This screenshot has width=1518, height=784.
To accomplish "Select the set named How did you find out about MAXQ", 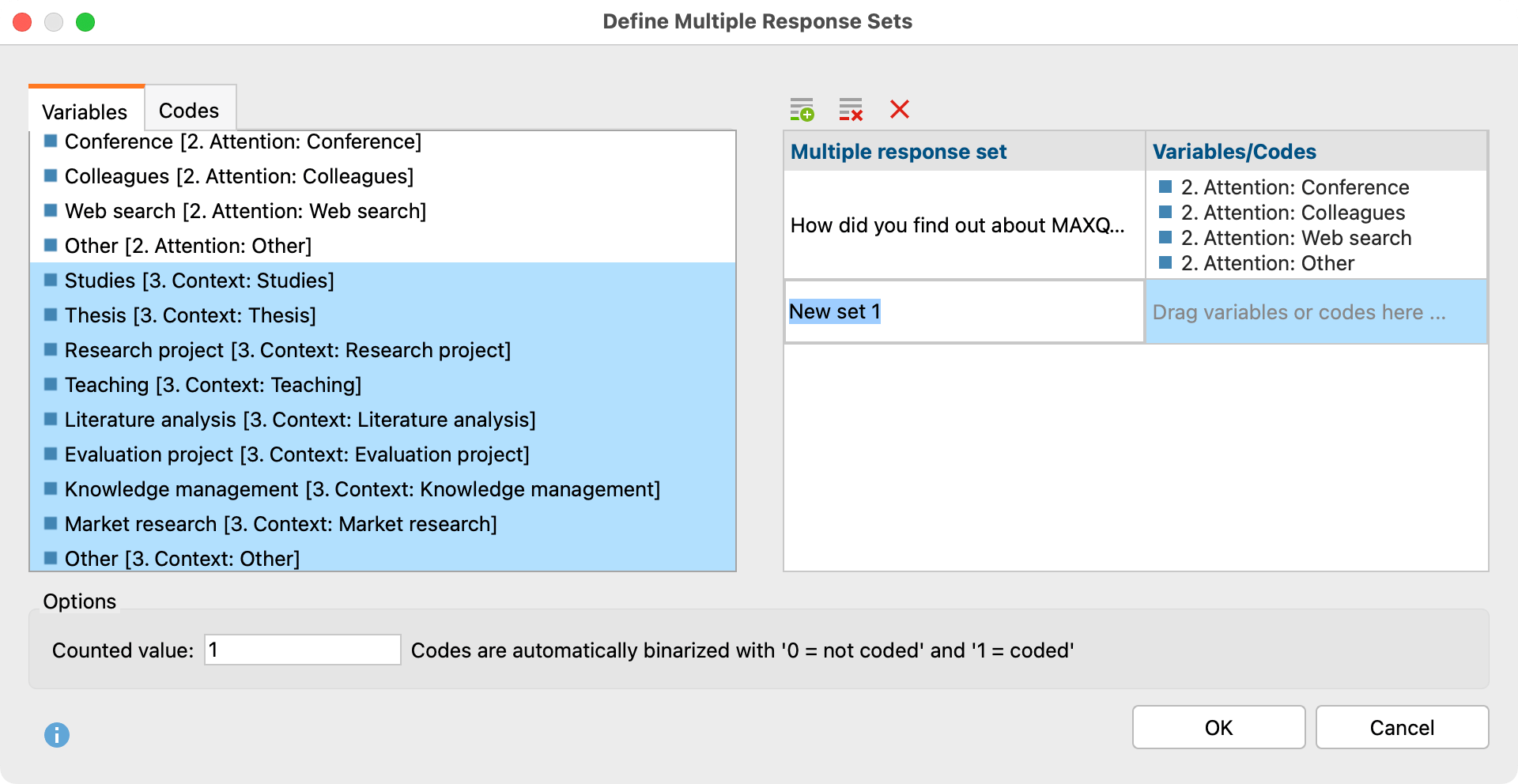I will (x=957, y=225).
